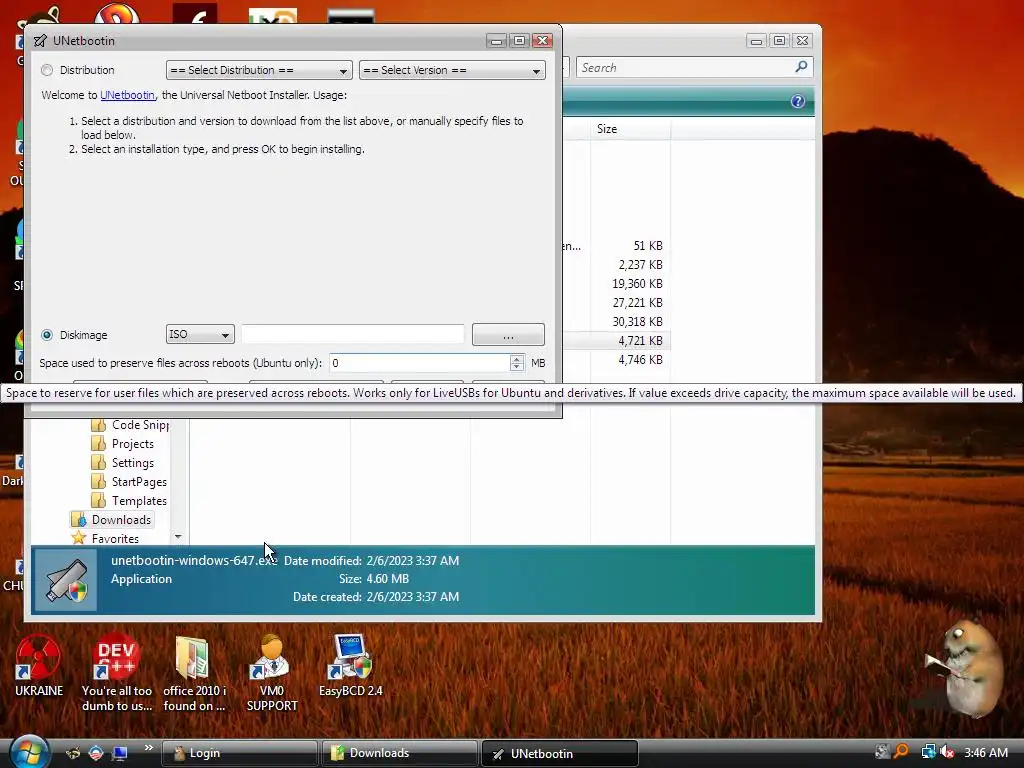Open the EasyBCD 2.4 desktop shortcut

click(350, 666)
